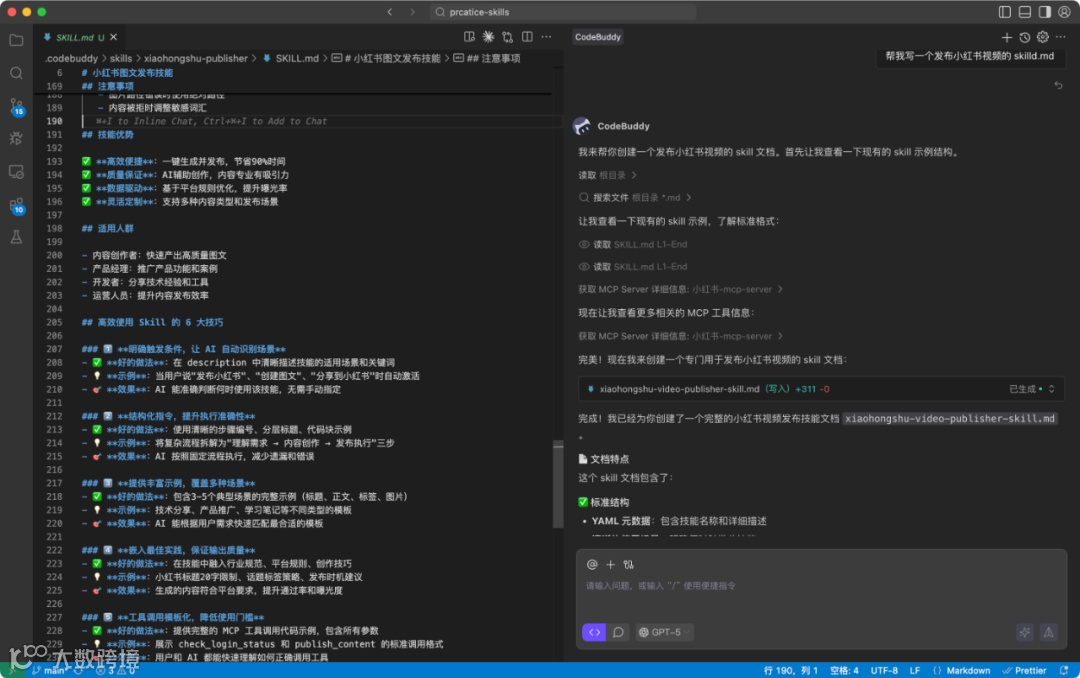This screenshot has width=1080, height=678.
Task: Open the Search view in activity bar
Action: pos(16,73)
